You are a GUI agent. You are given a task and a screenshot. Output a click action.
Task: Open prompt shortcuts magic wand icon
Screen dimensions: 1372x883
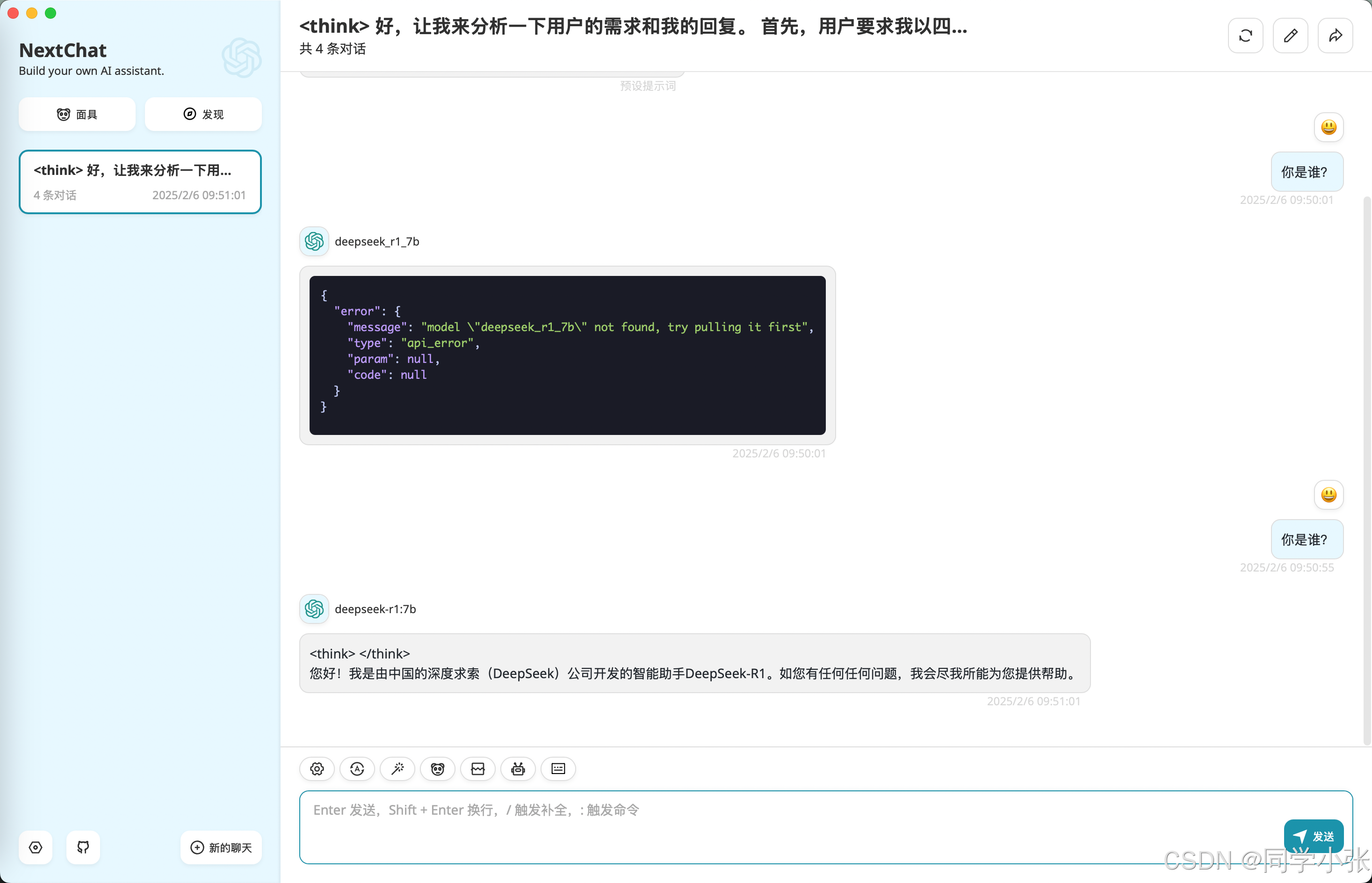click(x=397, y=769)
